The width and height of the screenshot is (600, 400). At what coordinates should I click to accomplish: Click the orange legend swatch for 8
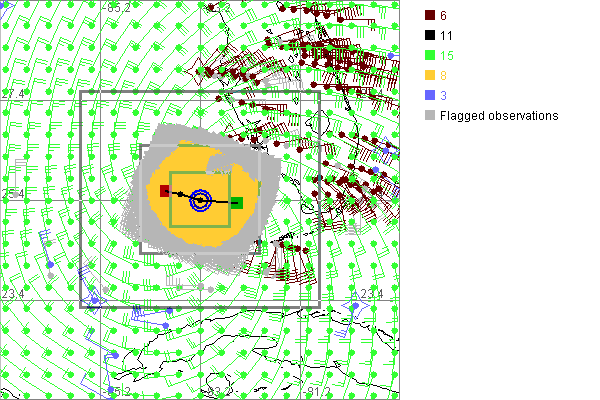tap(429, 76)
